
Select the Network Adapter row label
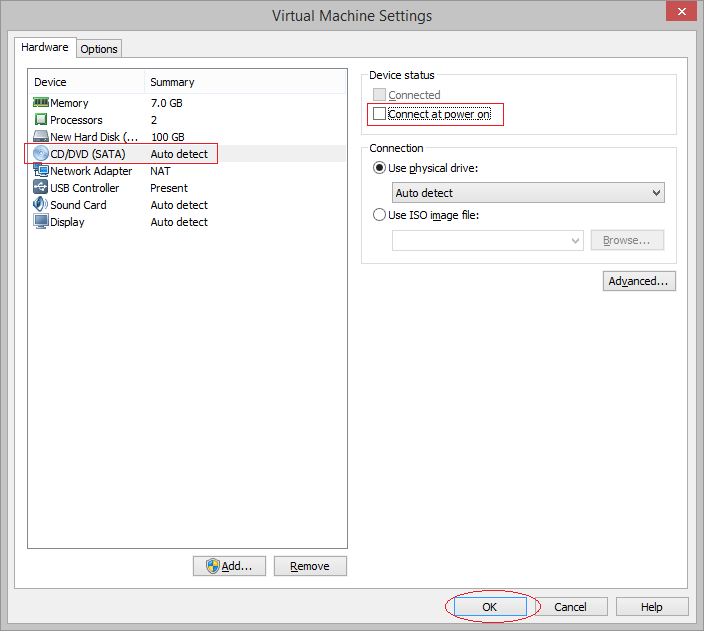click(91, 171)
